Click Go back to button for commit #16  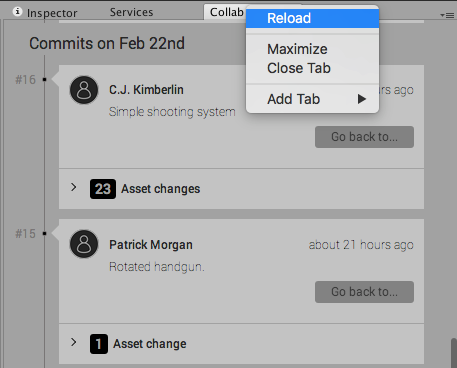pyautogui.click(x=364, y=137)
